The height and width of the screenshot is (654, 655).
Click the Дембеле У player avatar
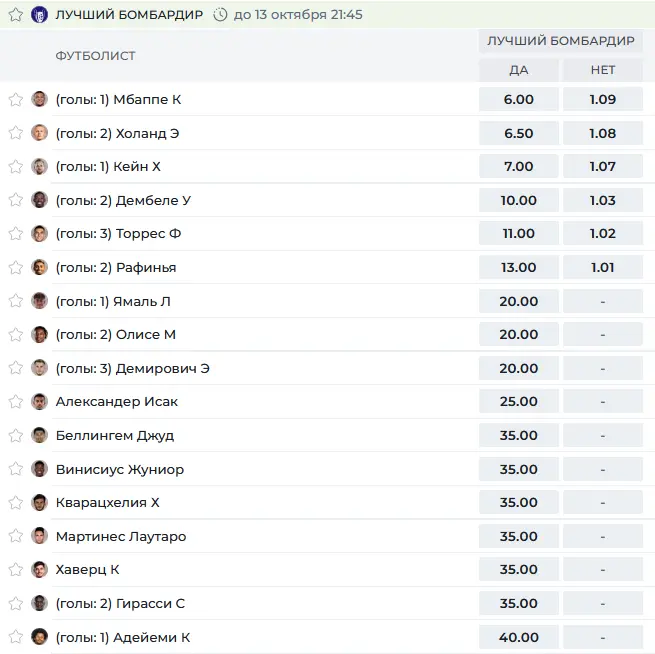tap(39, 200)
